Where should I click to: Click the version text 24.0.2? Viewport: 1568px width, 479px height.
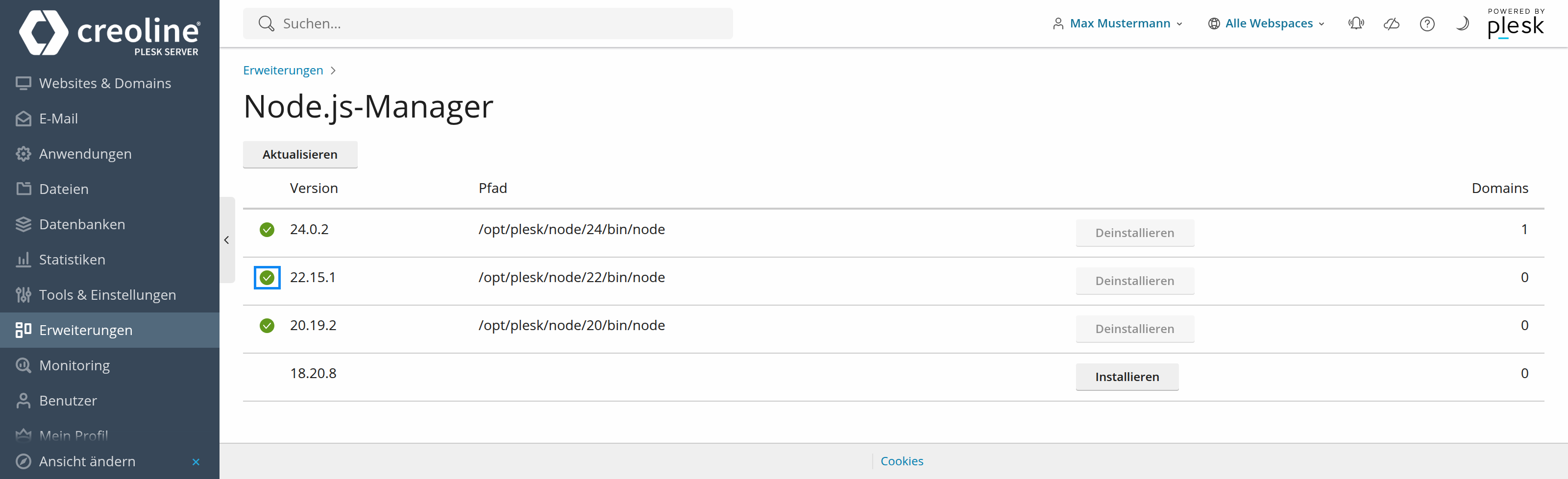pos(309,229)
